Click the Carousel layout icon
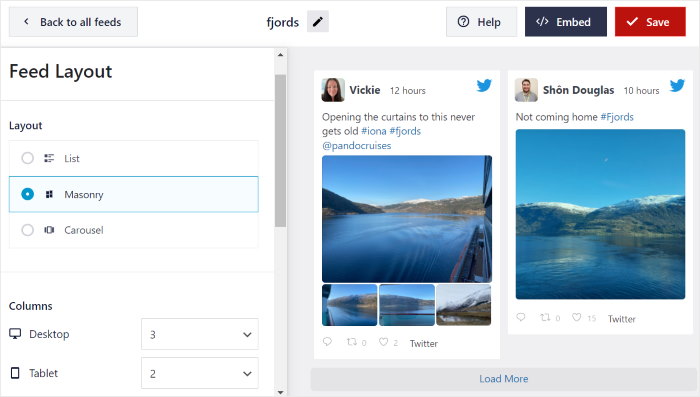 (49, 230)
